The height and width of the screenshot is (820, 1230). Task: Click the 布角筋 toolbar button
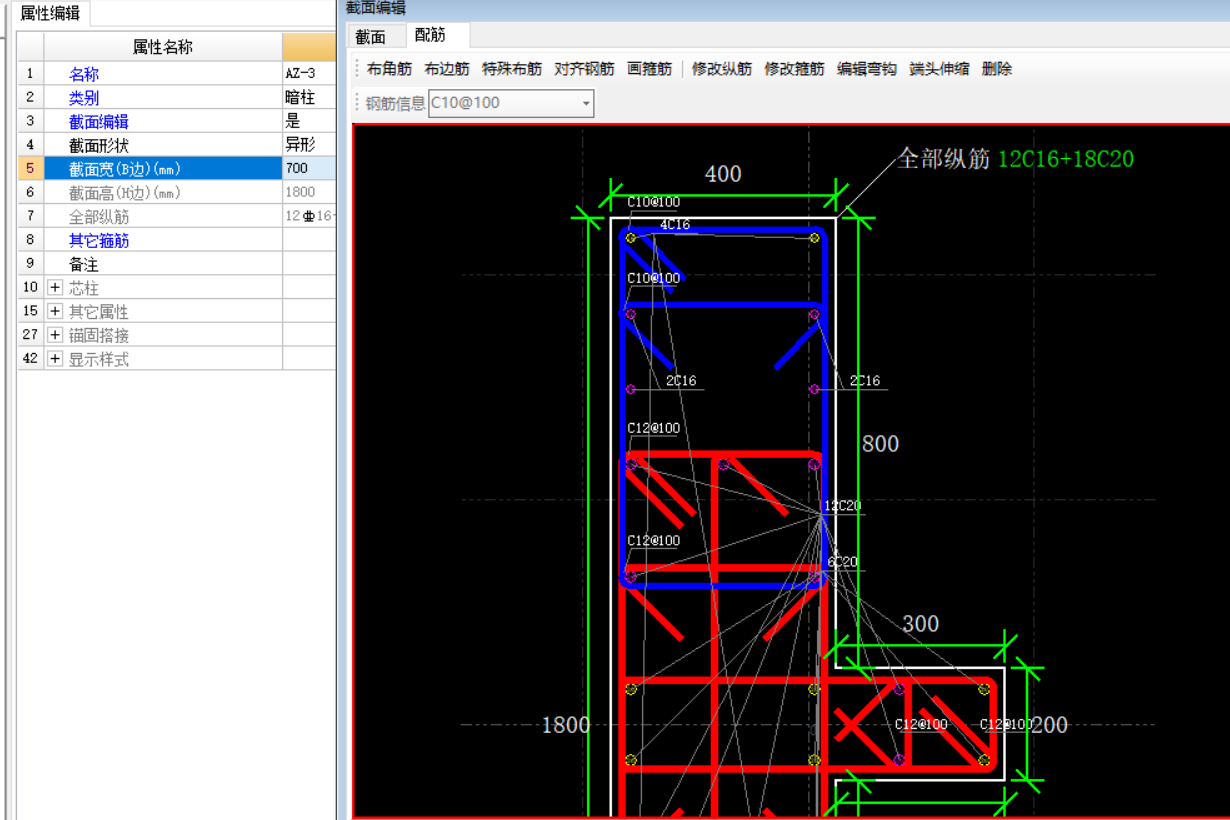pos(389,69)
